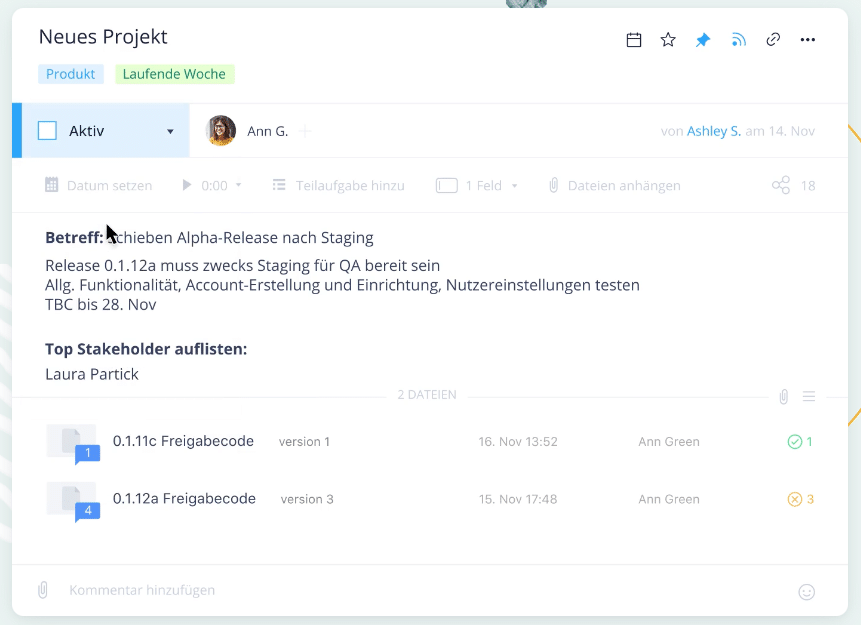The height and width of the screenshot is (625, 861).
Task: Start the timer play button
Action: tap(187, 185)
